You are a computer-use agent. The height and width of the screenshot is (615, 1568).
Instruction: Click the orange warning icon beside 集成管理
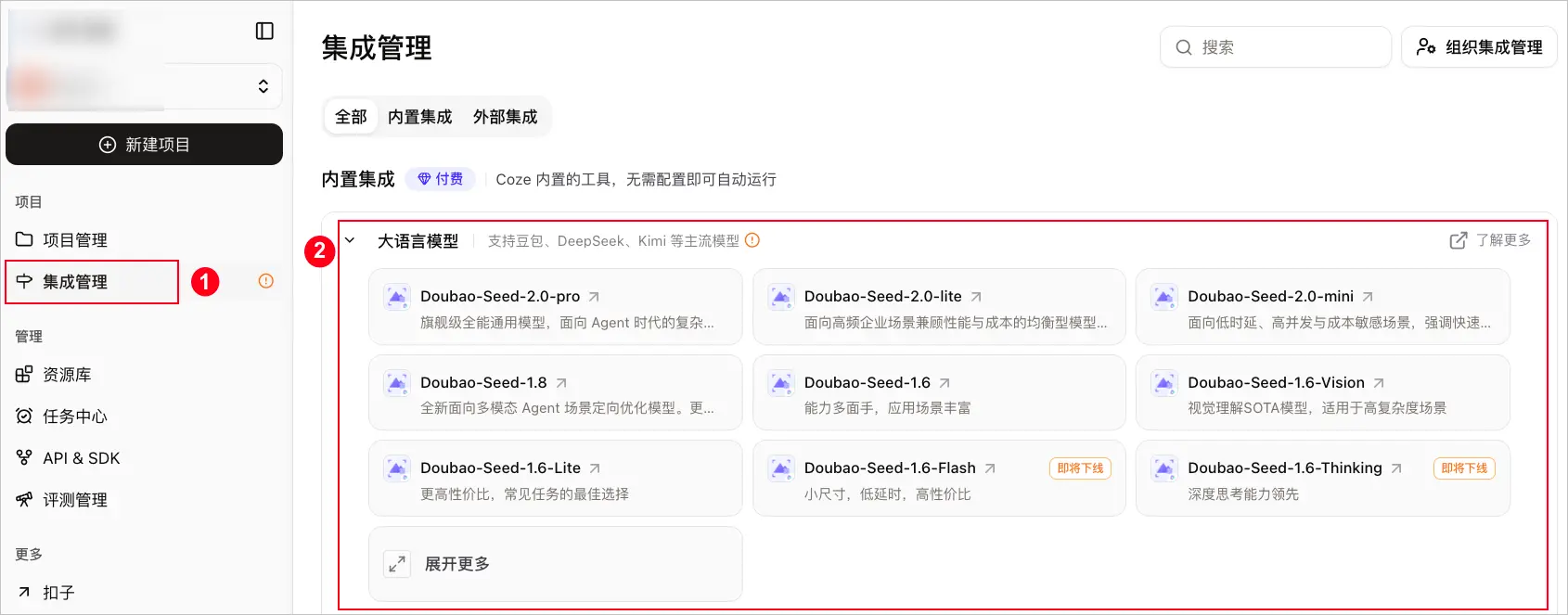(266, 281)
